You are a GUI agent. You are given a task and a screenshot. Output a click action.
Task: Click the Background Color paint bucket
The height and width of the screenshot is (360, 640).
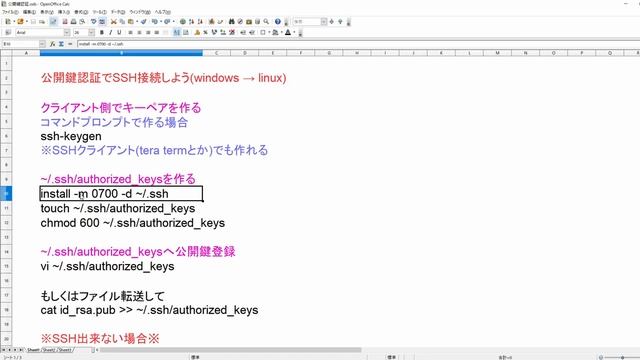coord(276,32)
